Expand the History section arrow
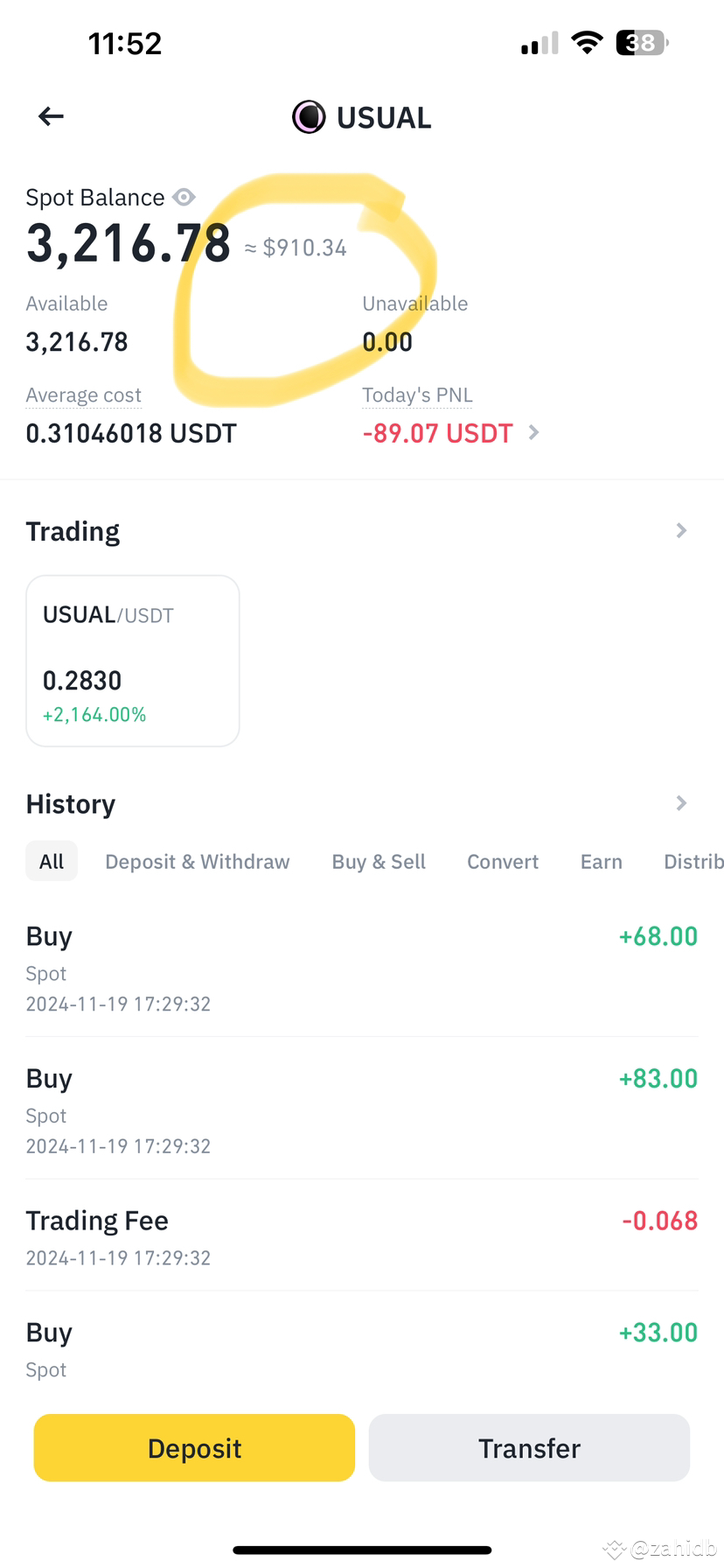 click(x=681, y=803)
